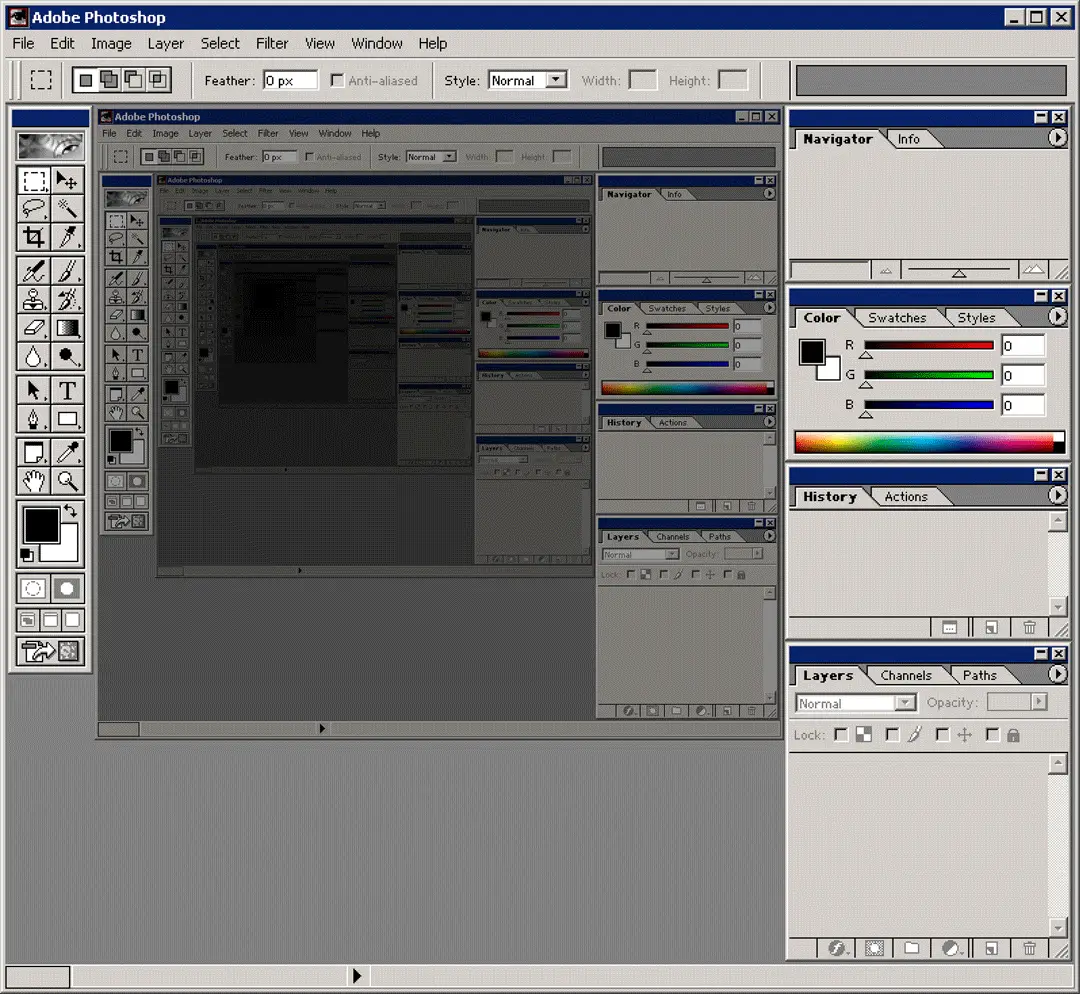Switch to the Actions tab
The image size is (1080, 994).
click(906, 497)
